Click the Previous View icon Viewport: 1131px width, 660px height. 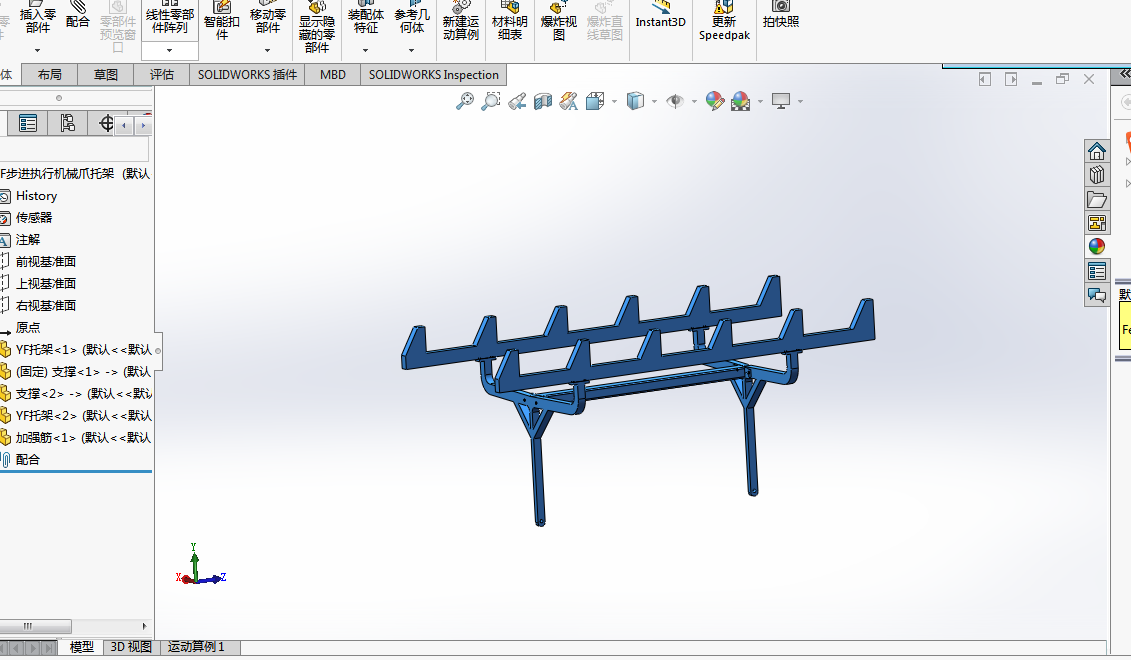pos(516,101)
